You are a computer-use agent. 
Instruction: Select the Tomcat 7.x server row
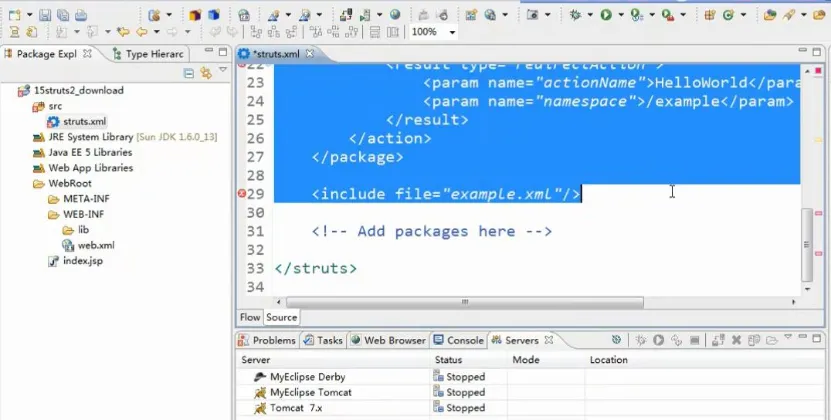point(530,408)
